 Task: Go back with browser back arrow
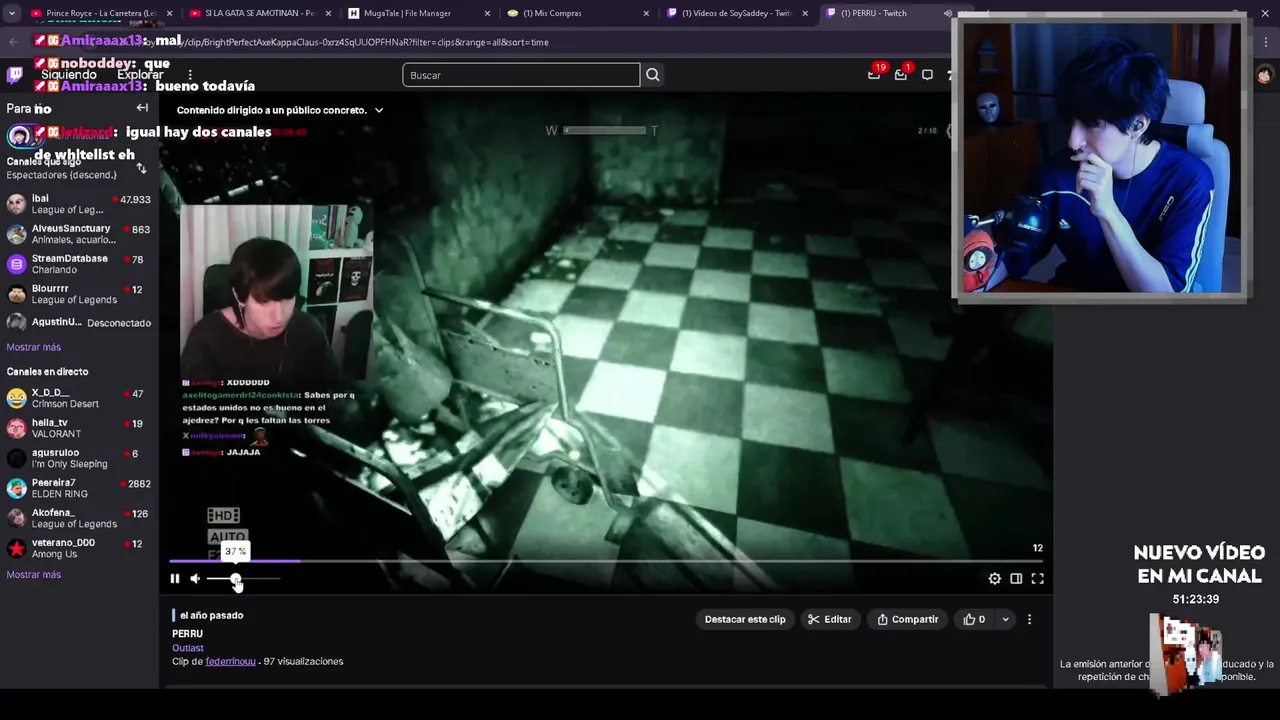pyautogui.click(x=13, y=42)
